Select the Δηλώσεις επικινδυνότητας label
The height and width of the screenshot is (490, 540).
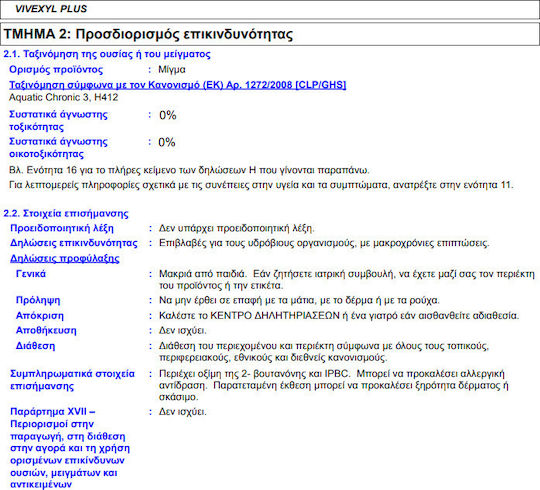[74, 243]
